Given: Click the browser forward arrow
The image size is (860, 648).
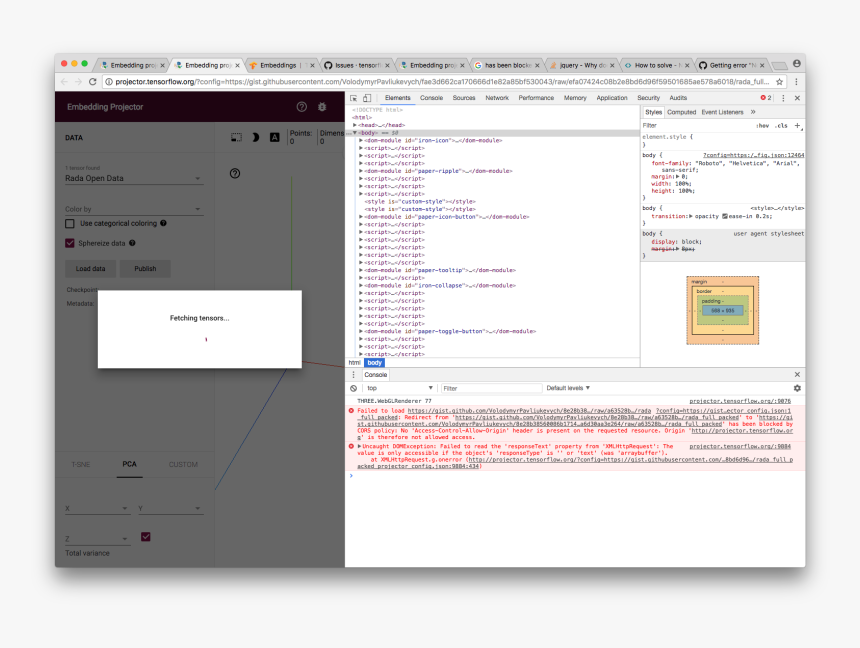Looking at the screenshot, I should (78, 82).
